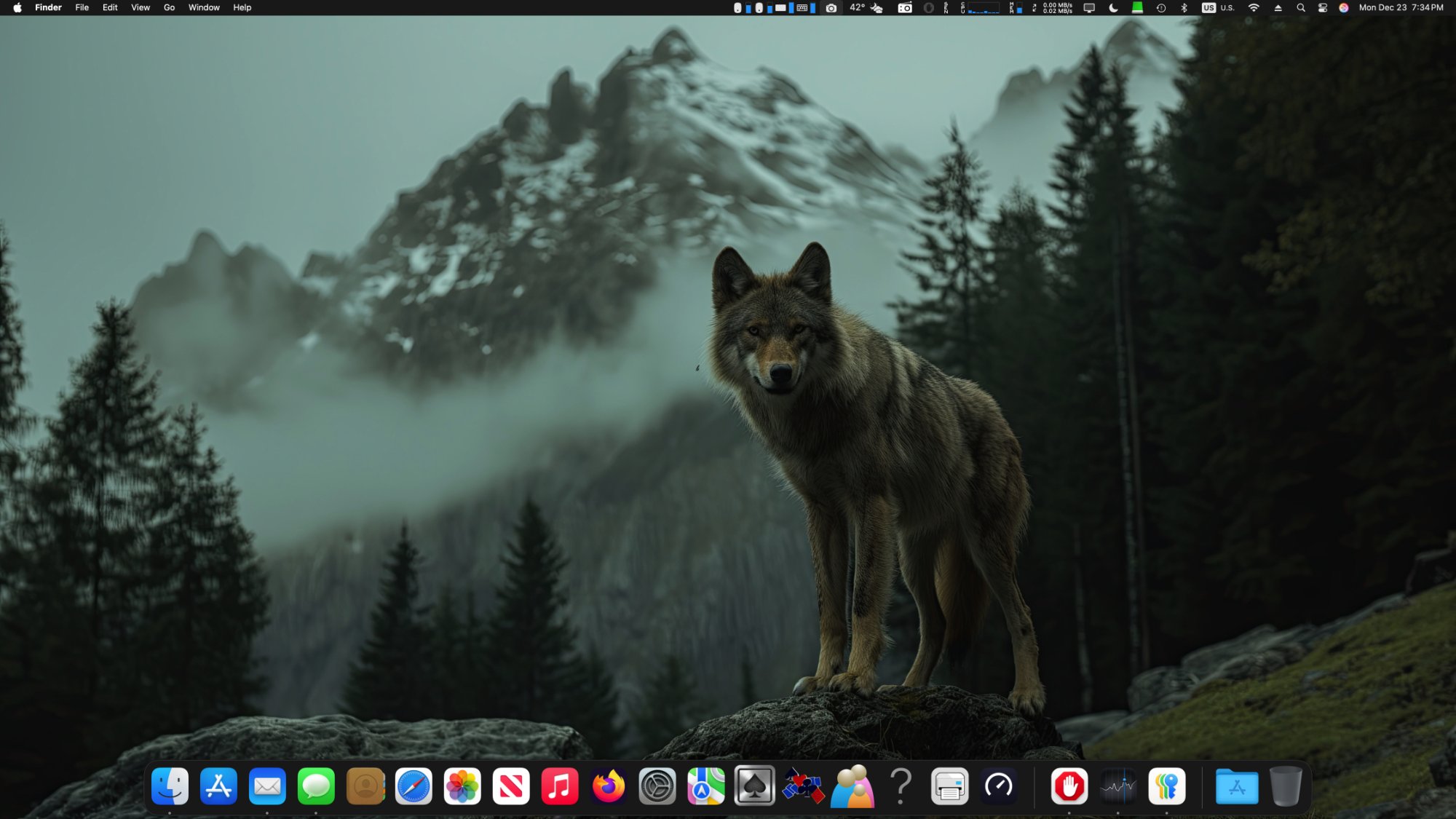Open the Mail app in dock
Viewport: 1456px width, 819px height.
[x=267, y=786]
